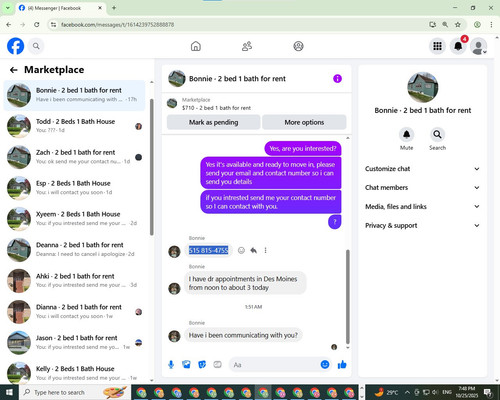500x400 pixels.
Task: Open conversation information purple icon
Action: coord(337,79)
